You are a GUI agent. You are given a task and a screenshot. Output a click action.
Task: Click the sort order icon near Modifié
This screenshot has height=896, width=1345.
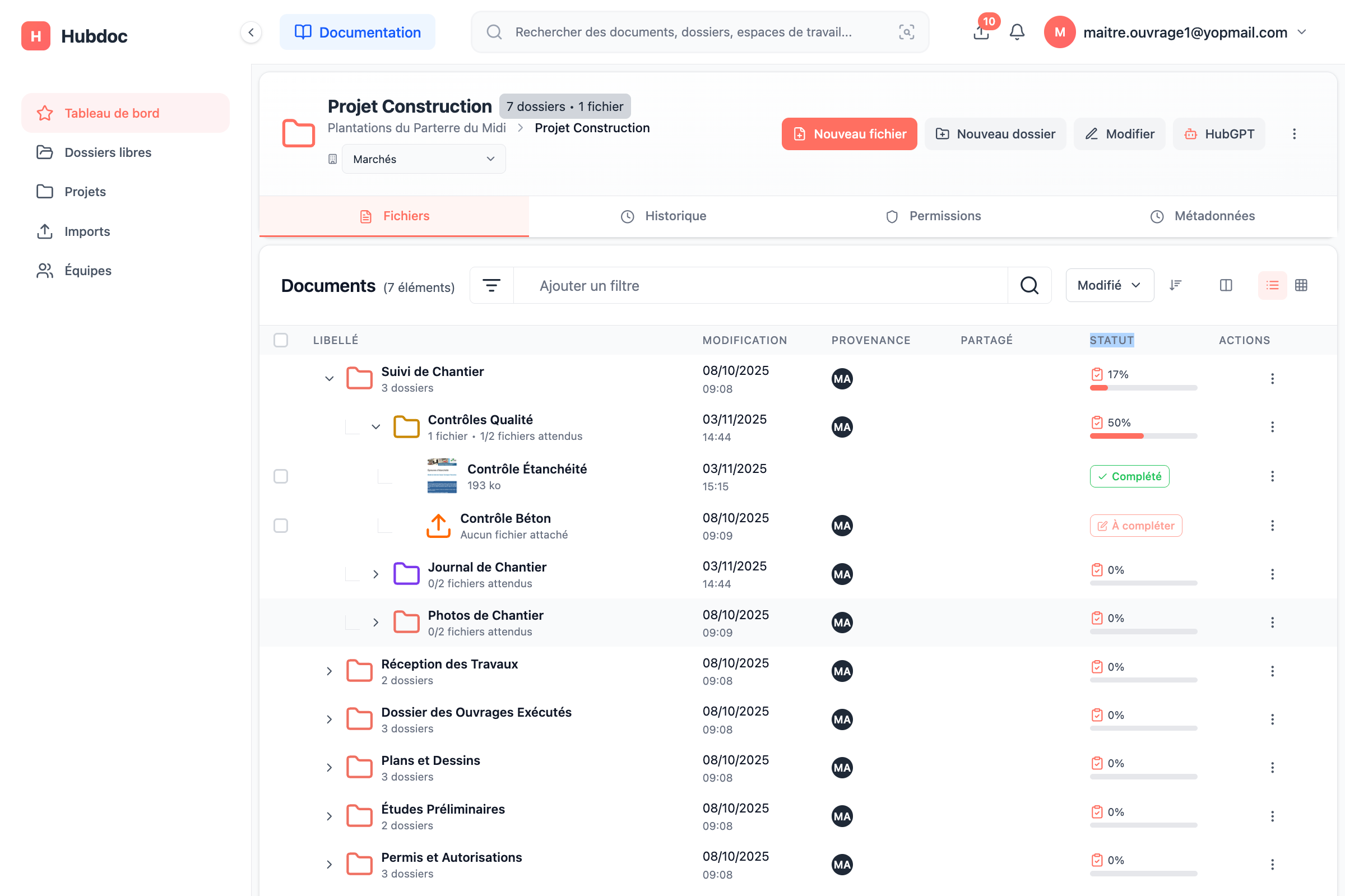1175,285
